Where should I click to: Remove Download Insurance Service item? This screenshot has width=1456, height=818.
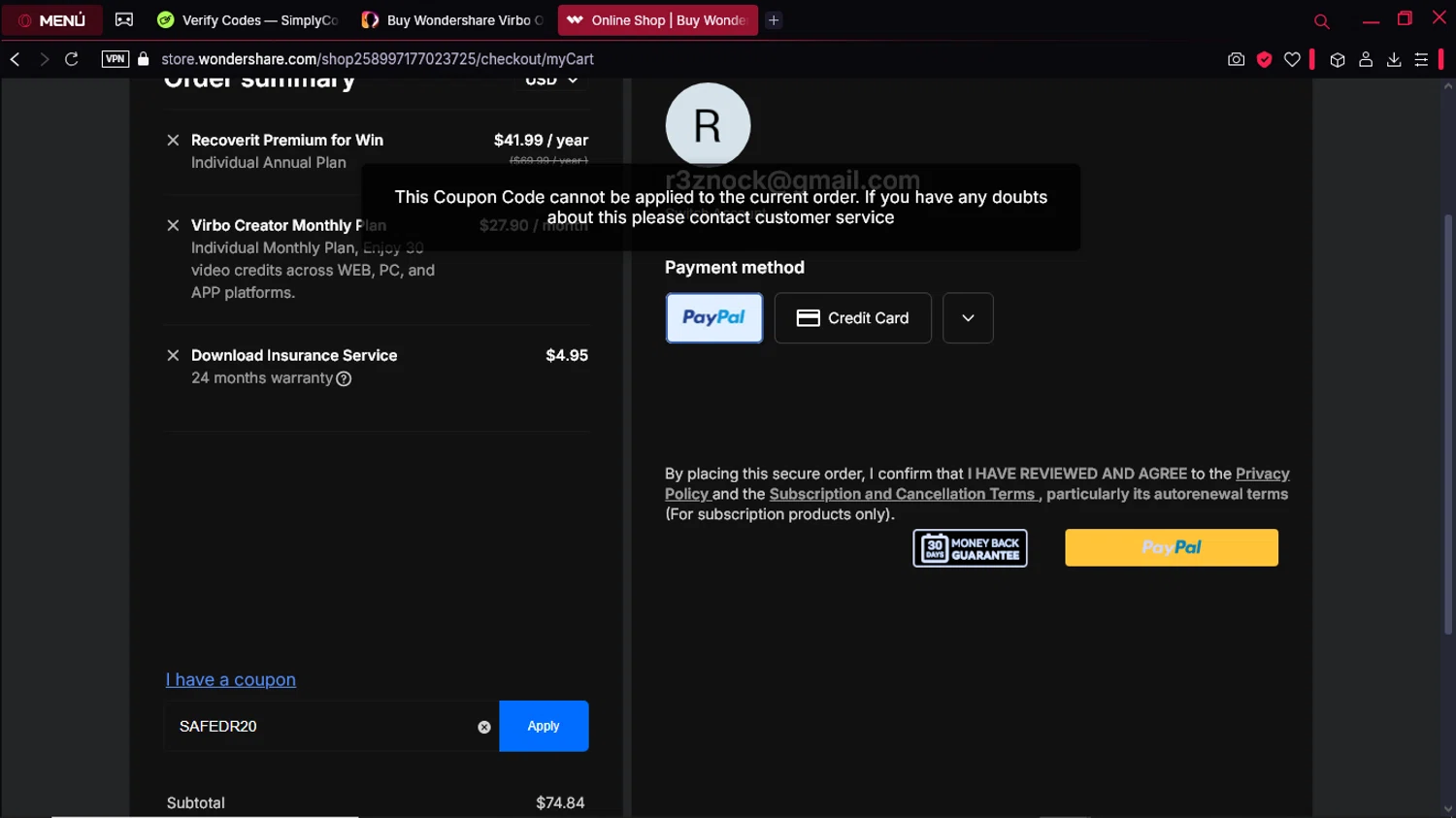click(173, 355)
